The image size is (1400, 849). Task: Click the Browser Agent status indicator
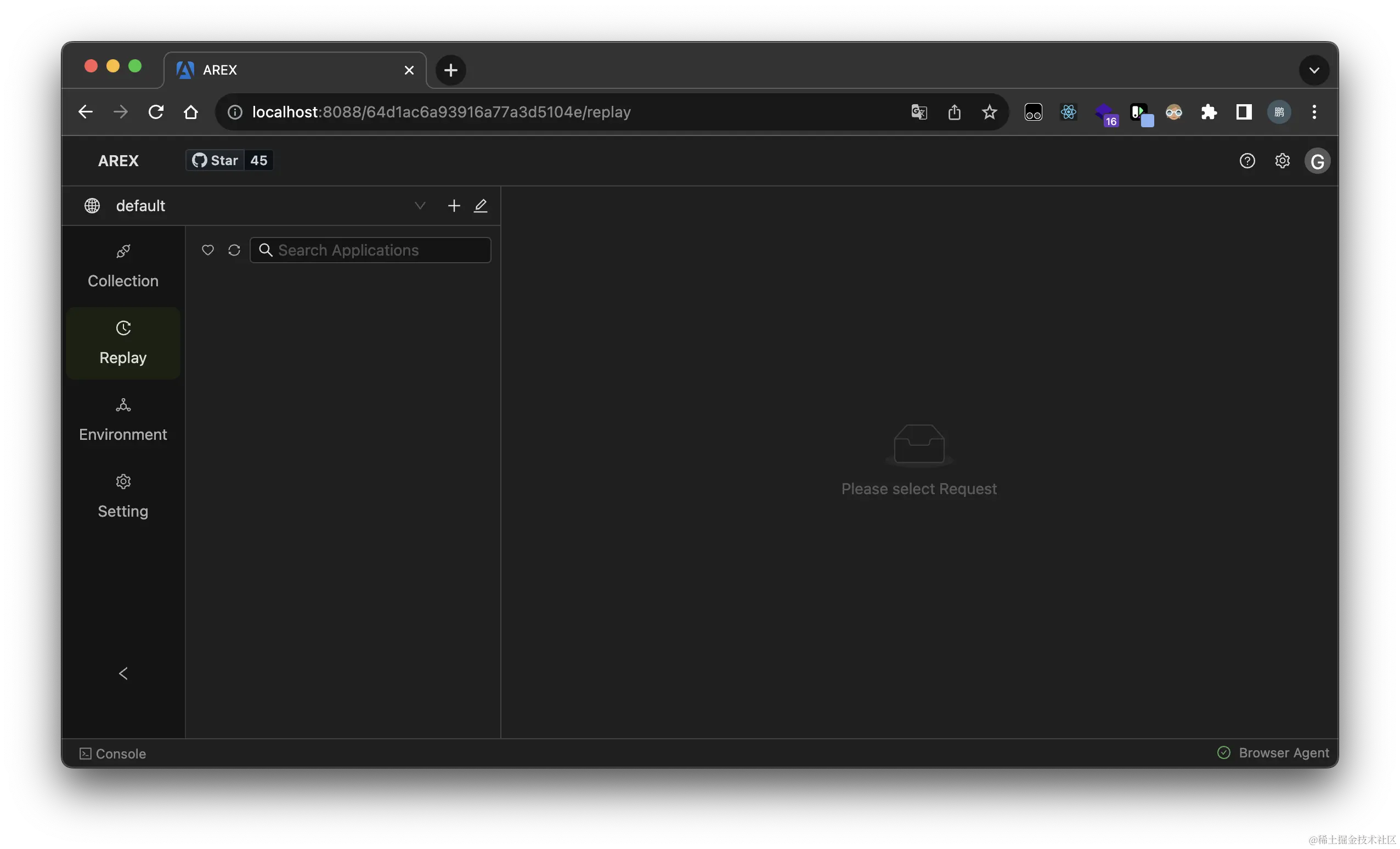tap(1273, 753)
